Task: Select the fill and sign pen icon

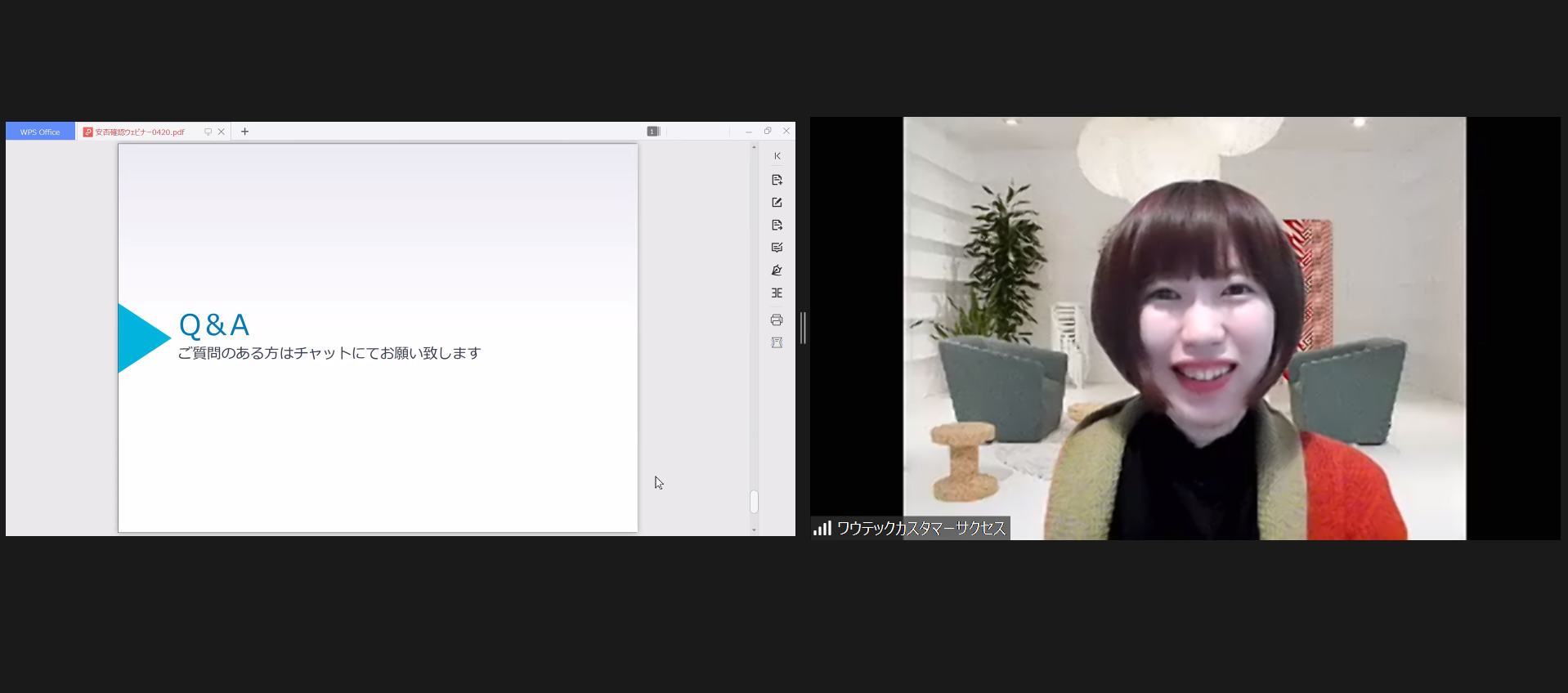Action: tap(777, 270)
